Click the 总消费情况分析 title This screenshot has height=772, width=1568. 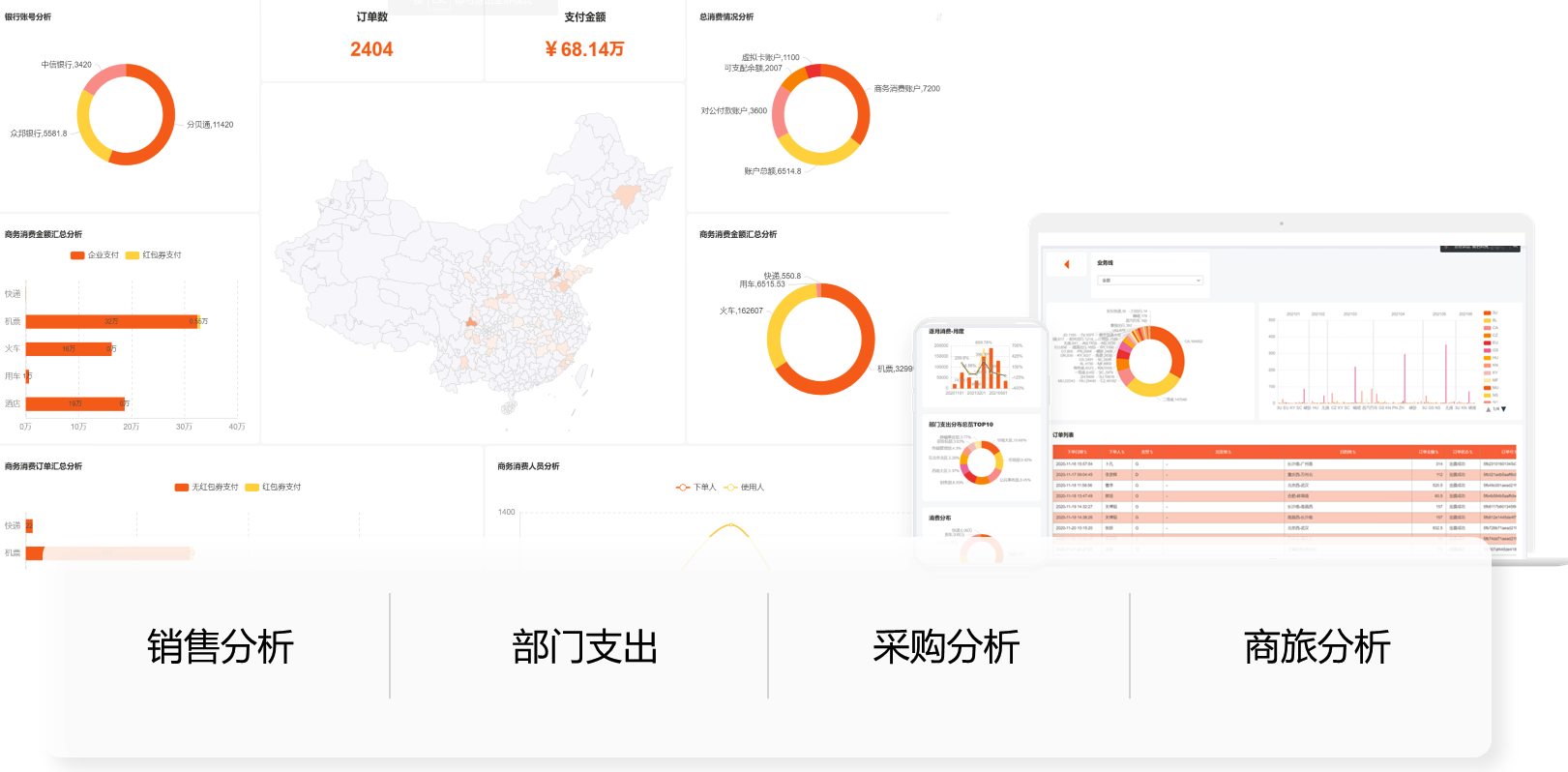(726, 17)
